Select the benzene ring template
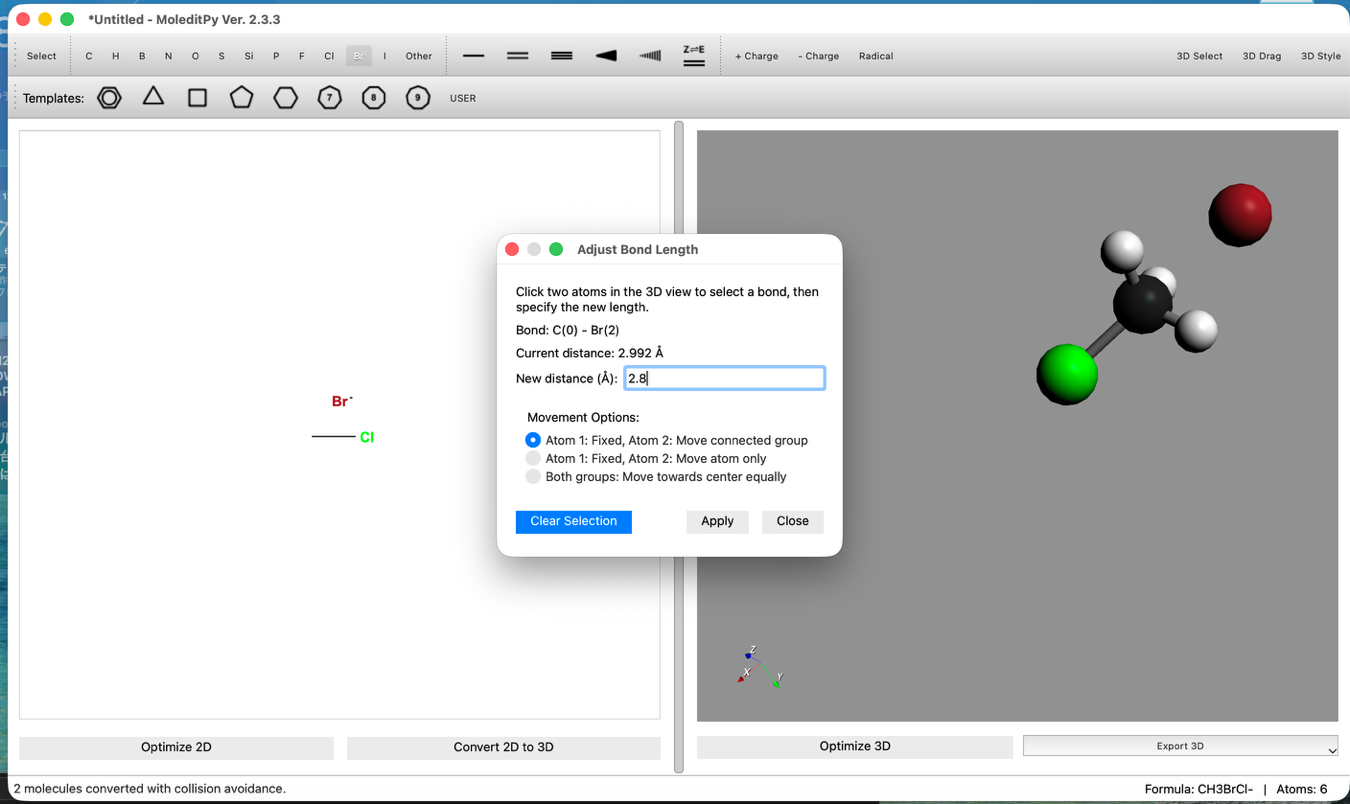1350x804 pixels. [x=109, y=98]
